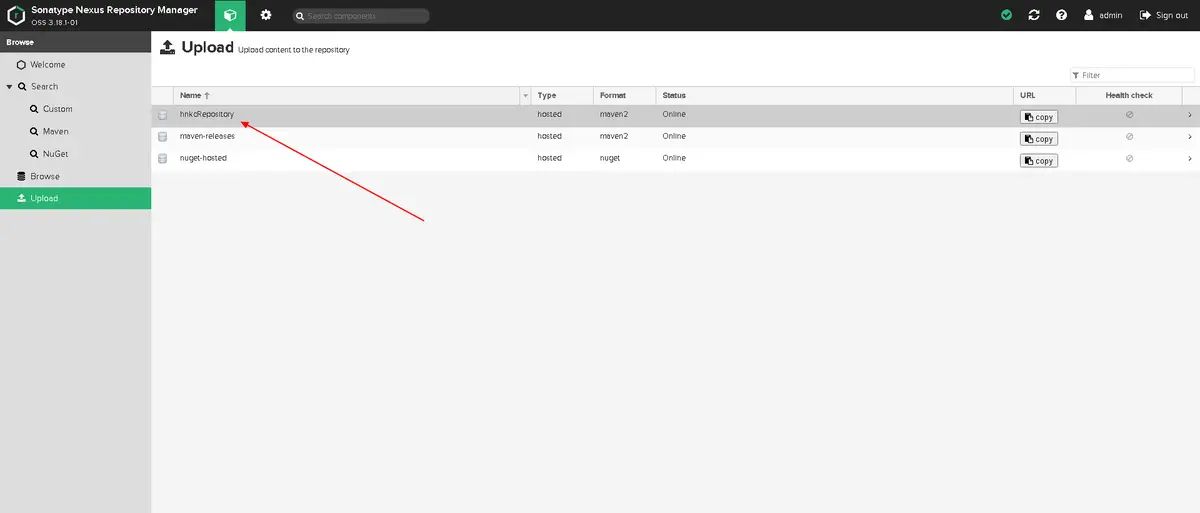Image resolution: width=1200 pixels, height=513 pixels.
Task: Expand the maven-releases row arrow
Action: tap(1189, 137)
